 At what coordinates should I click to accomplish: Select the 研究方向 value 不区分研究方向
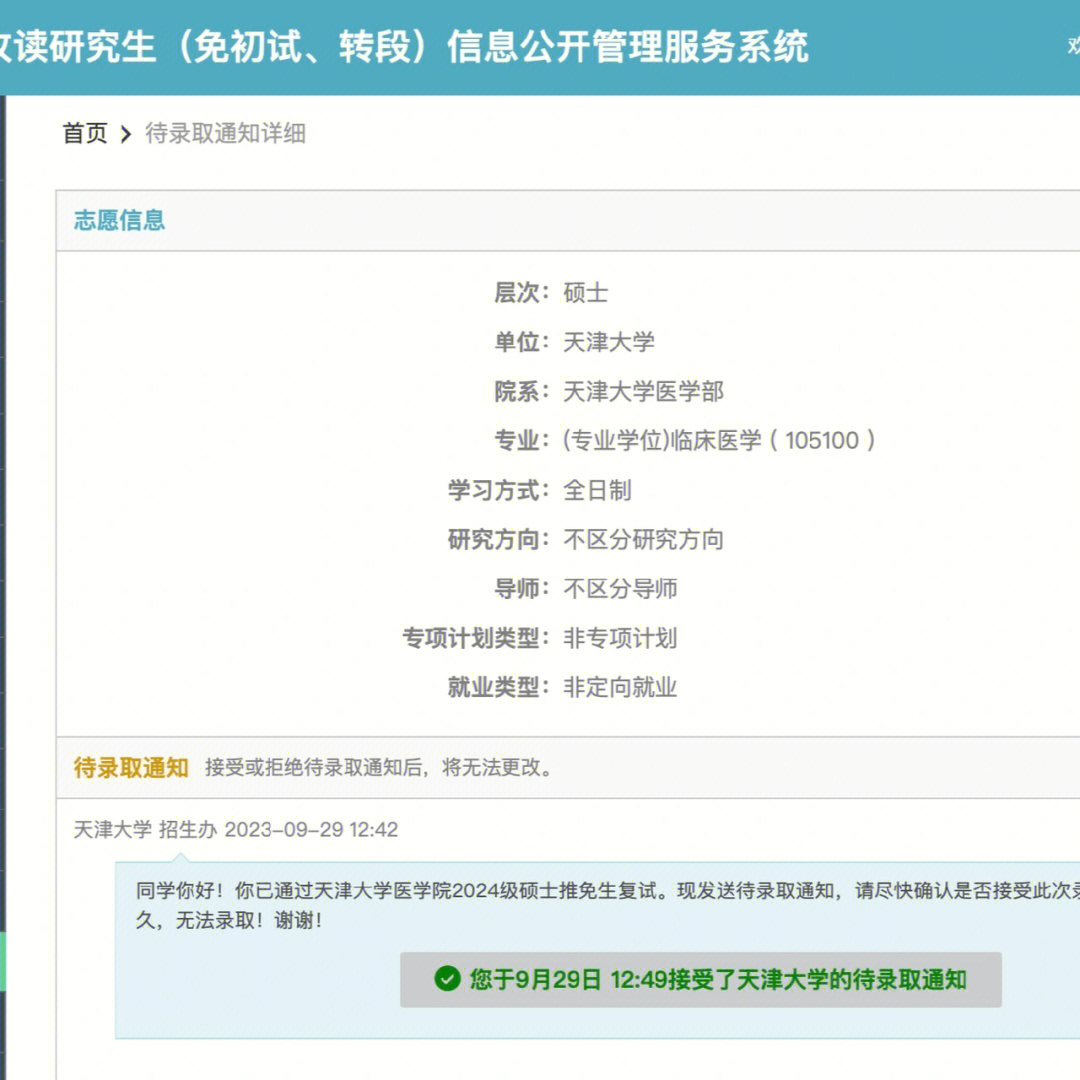tap(643, 539)
